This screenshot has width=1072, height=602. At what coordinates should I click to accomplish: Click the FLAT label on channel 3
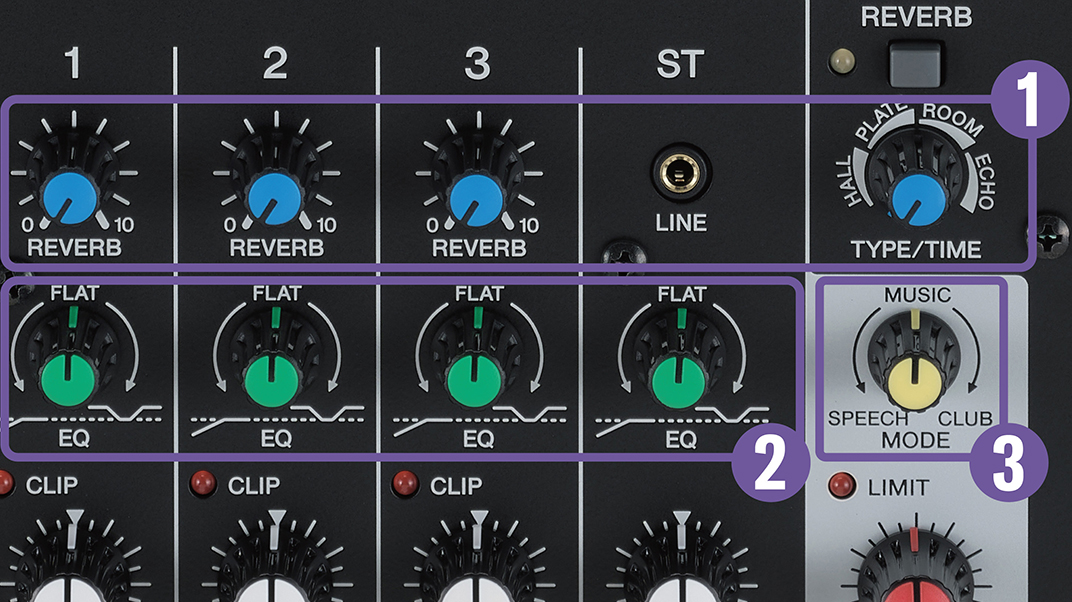click(479, 294)
